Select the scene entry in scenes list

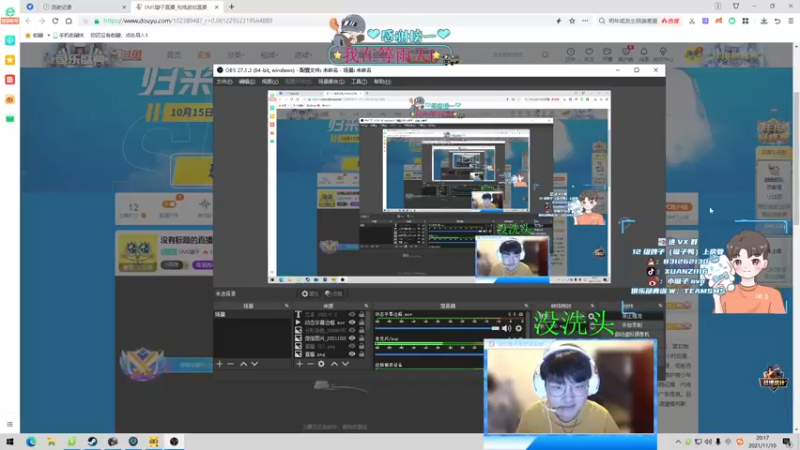tap(252, 315)
